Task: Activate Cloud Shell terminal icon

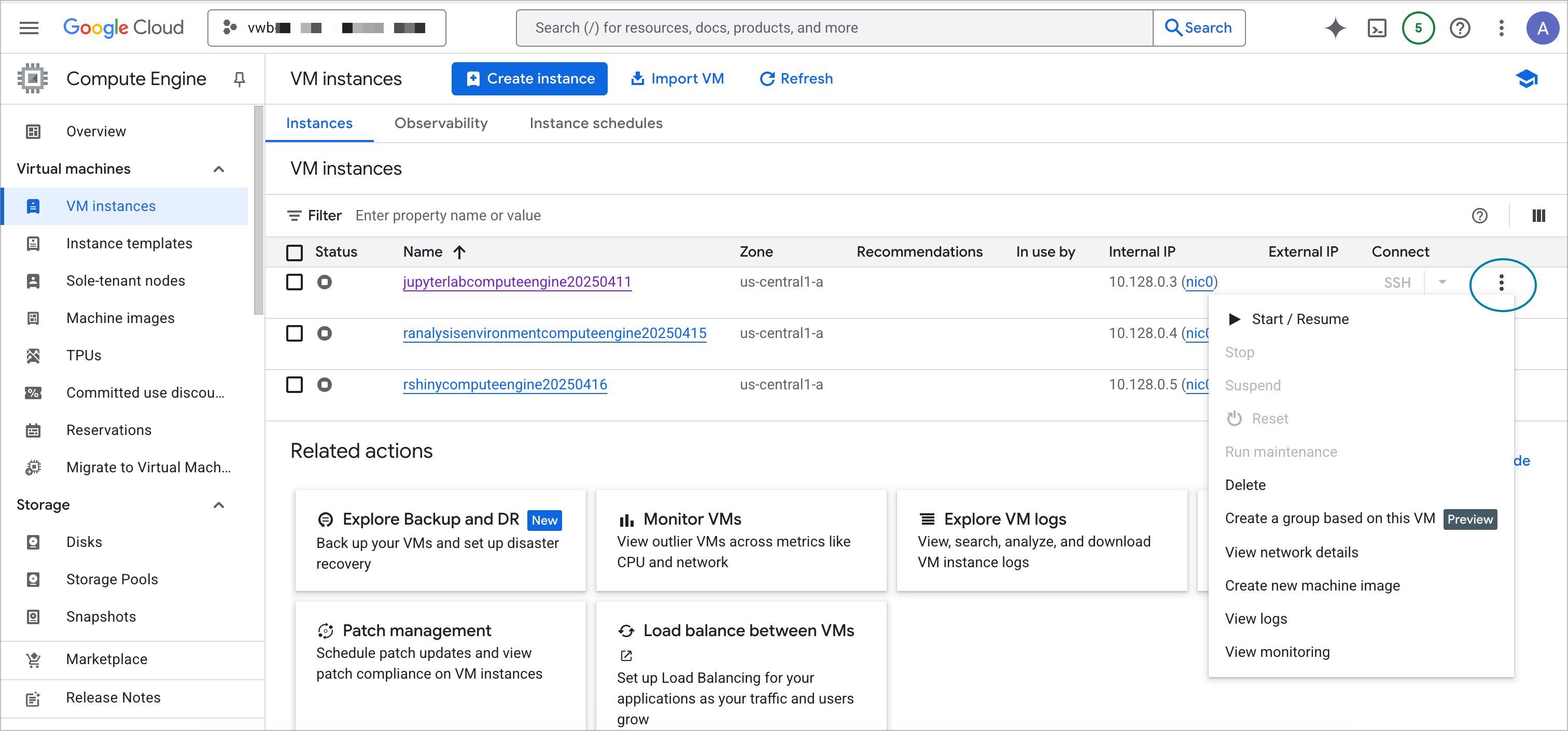Action: [x=1377, y=27]
